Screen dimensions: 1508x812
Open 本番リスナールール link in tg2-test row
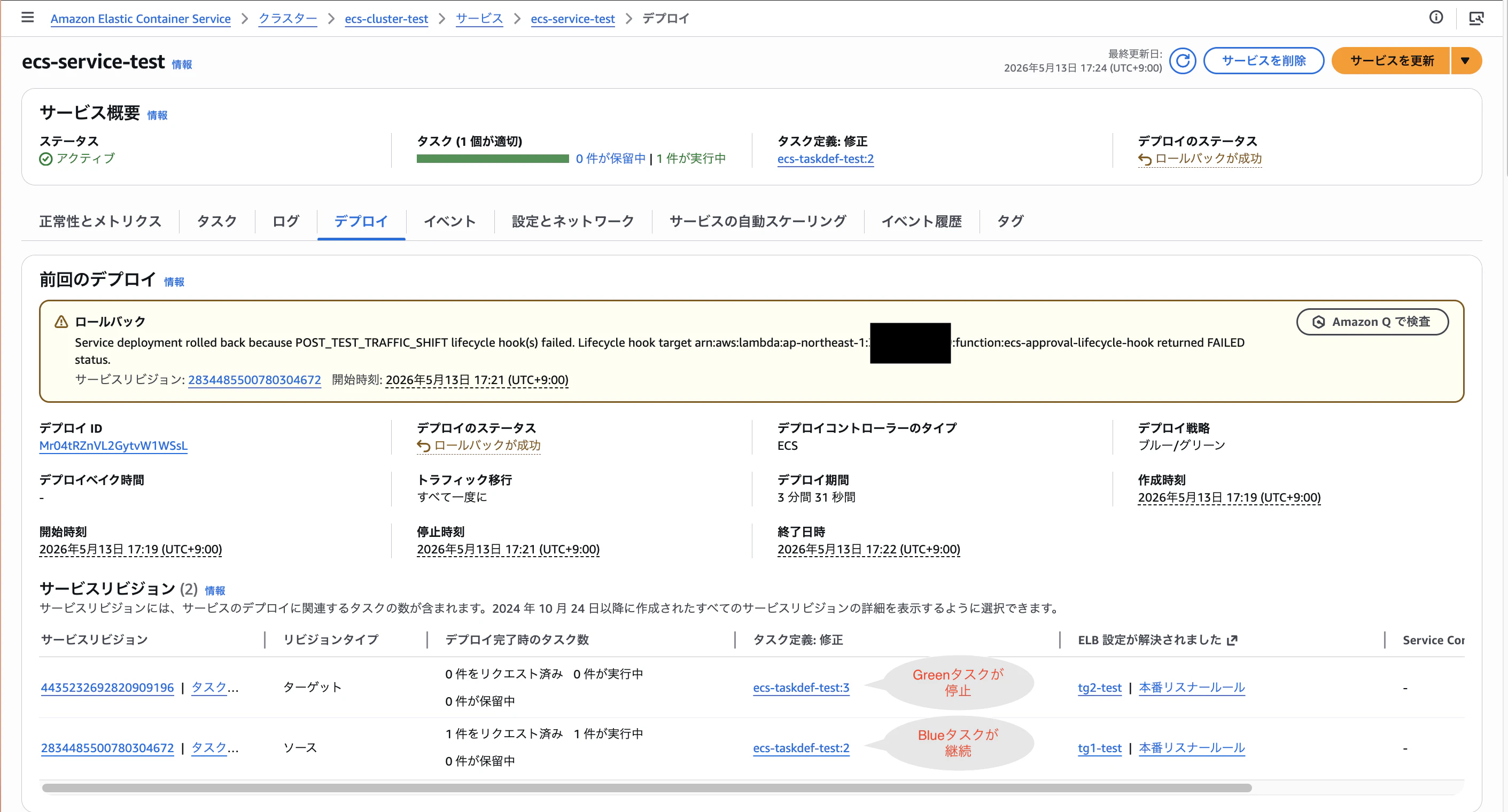(x=1192, y=688)
